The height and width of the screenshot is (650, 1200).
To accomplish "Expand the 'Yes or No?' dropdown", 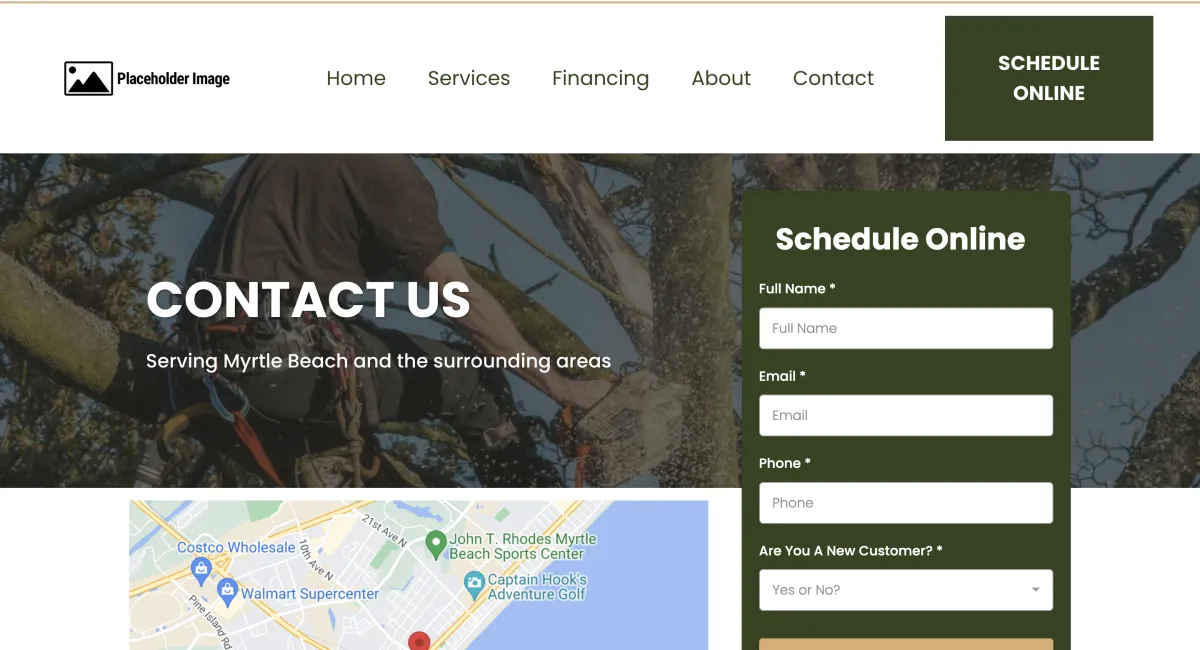I will tap(906, 590).
